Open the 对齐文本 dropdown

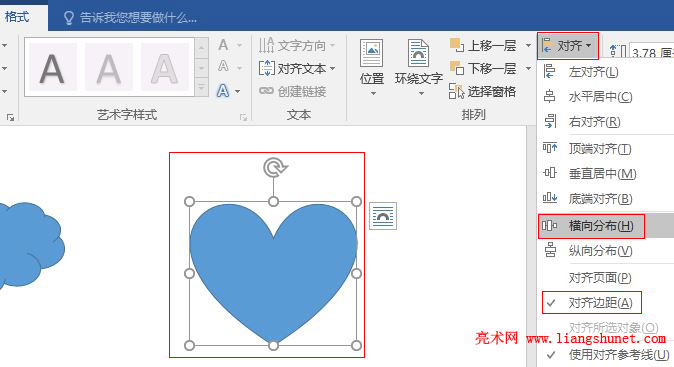[x=297, y=68]
